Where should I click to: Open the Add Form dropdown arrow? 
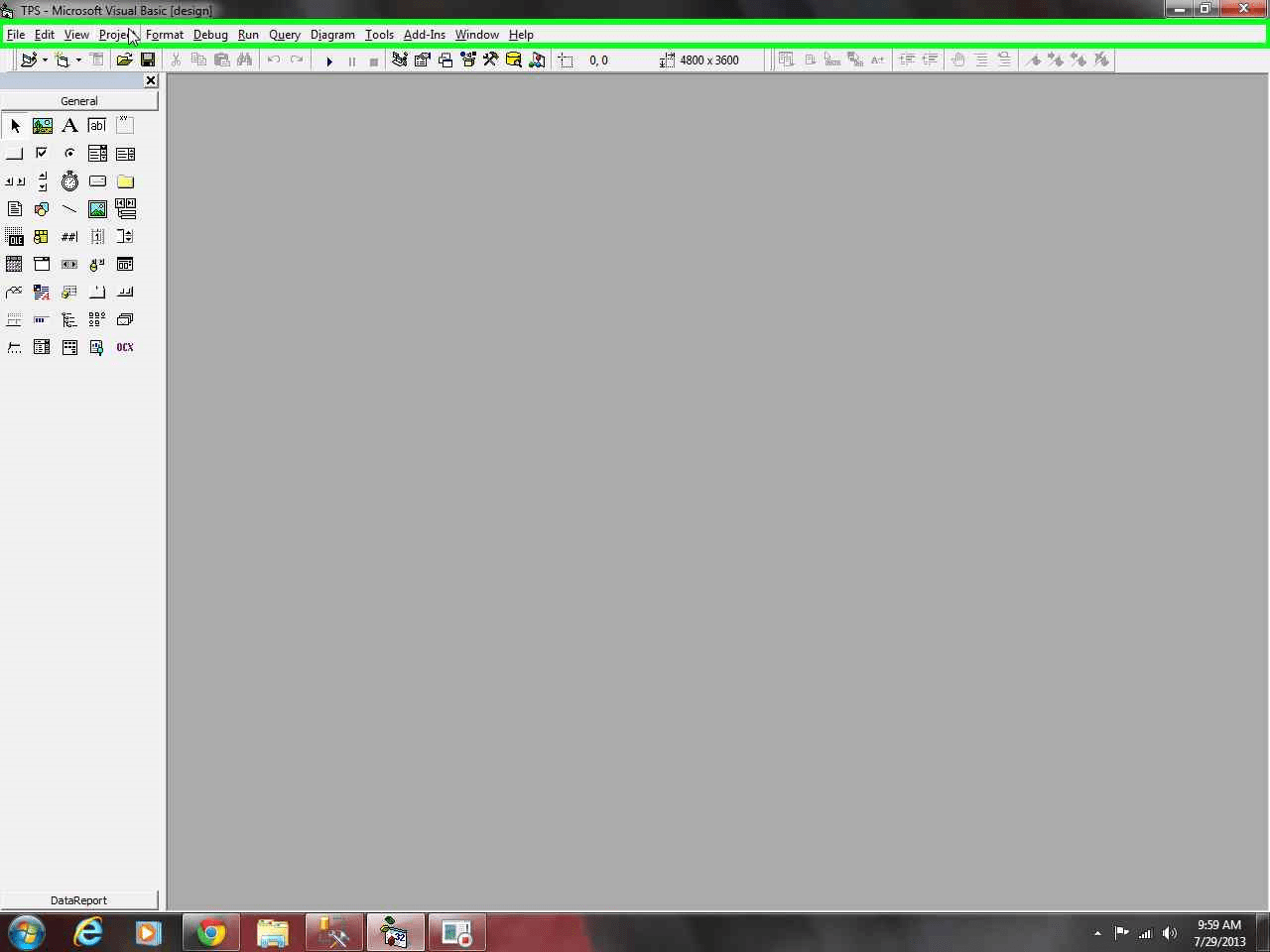coord(78,60)
